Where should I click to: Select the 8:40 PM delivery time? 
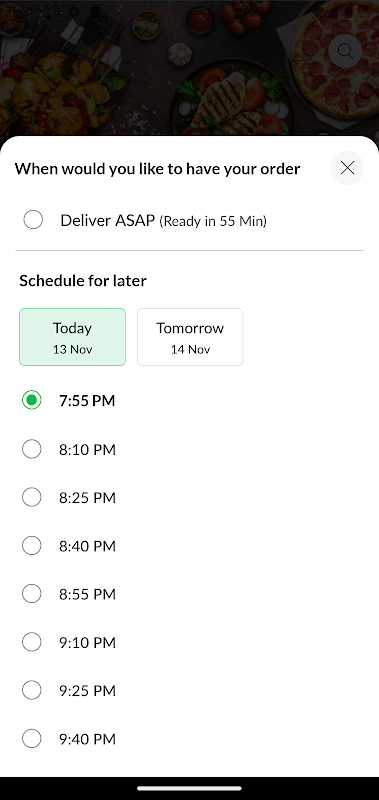click(x=32, y=546)
